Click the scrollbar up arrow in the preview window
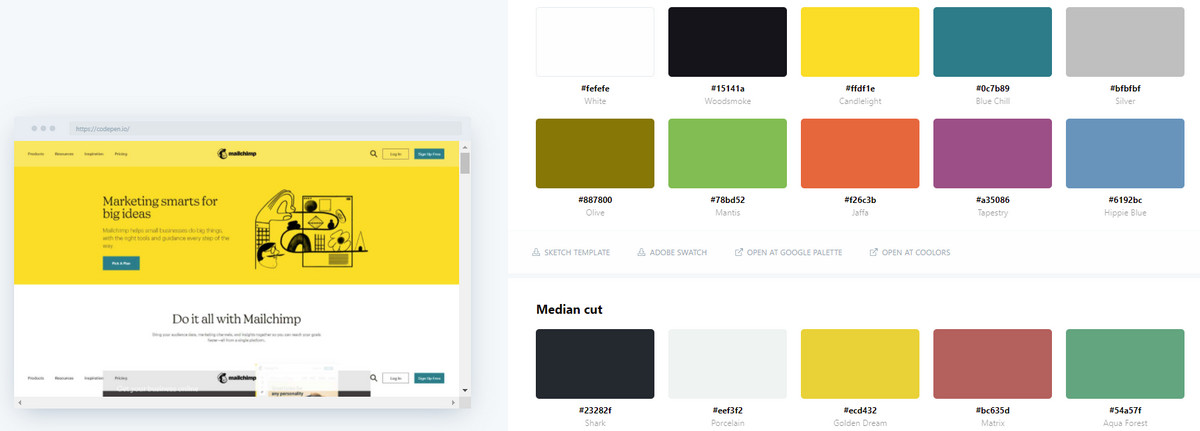The image size is (1200, 431). click(464, 146)
